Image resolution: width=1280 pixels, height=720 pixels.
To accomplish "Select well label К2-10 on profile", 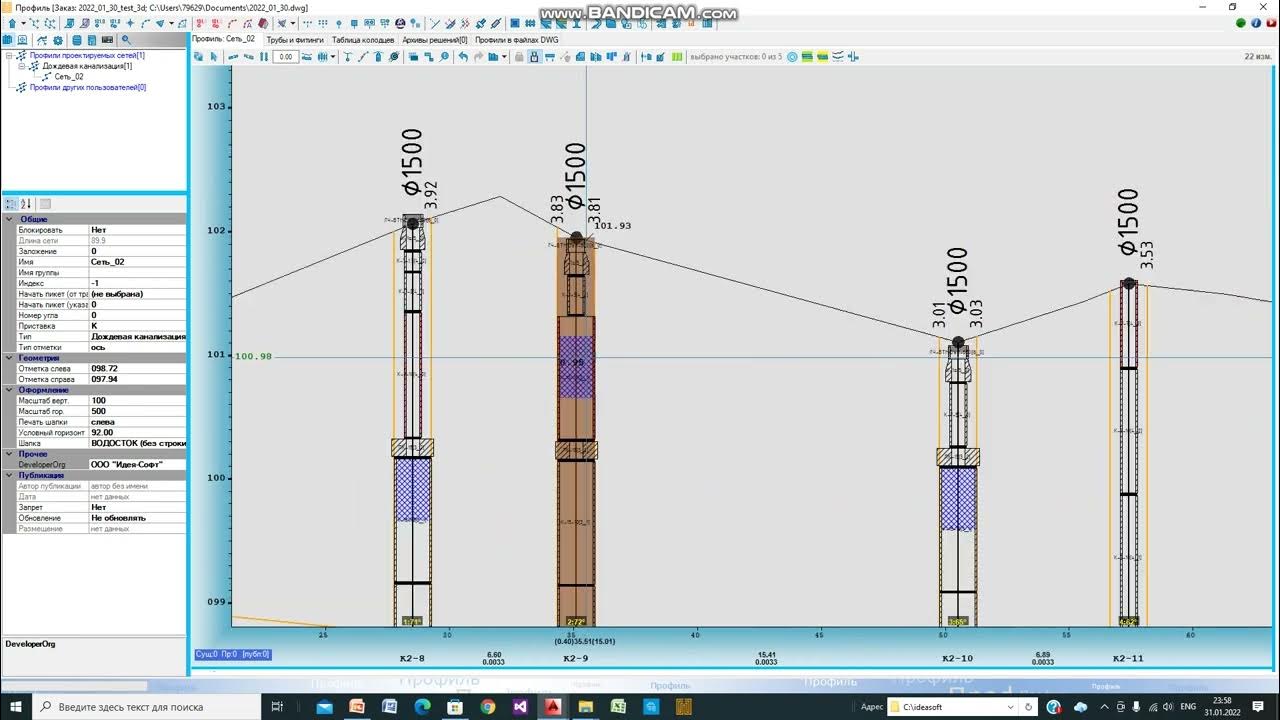I will click(x=957, y=658).
